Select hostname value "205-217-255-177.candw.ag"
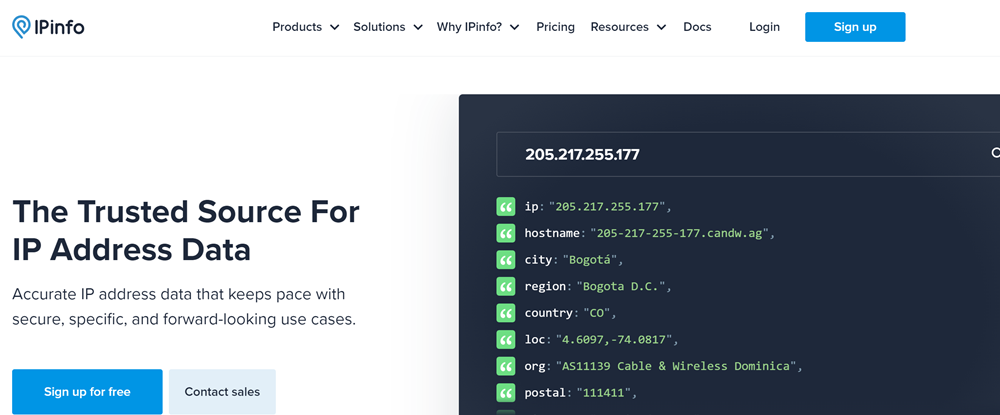This screenshot has width=1000, height=415. pyautogui.click(x=679, y=233)
